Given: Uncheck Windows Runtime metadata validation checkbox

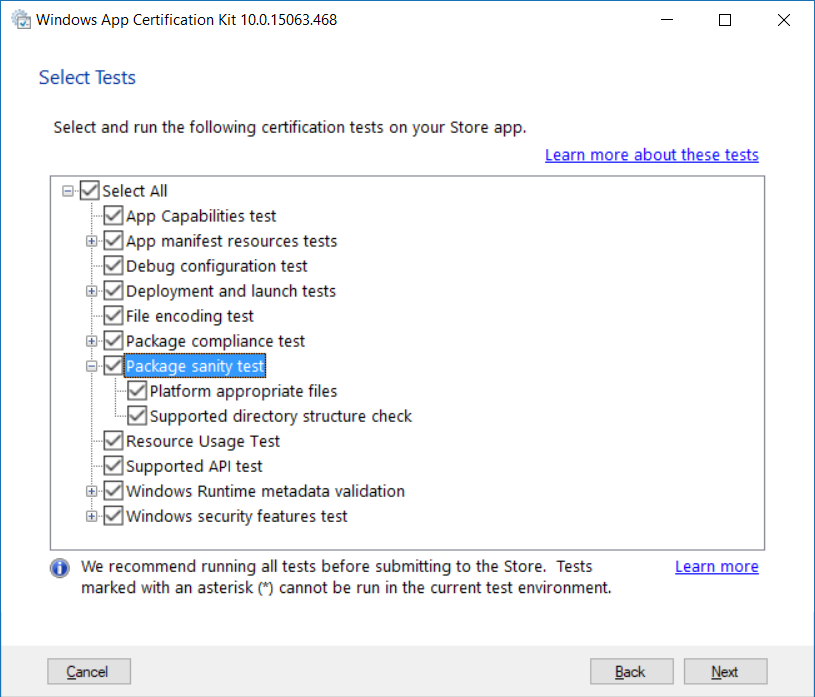Looking at the screenshot, I should click(x=113, y=491).
